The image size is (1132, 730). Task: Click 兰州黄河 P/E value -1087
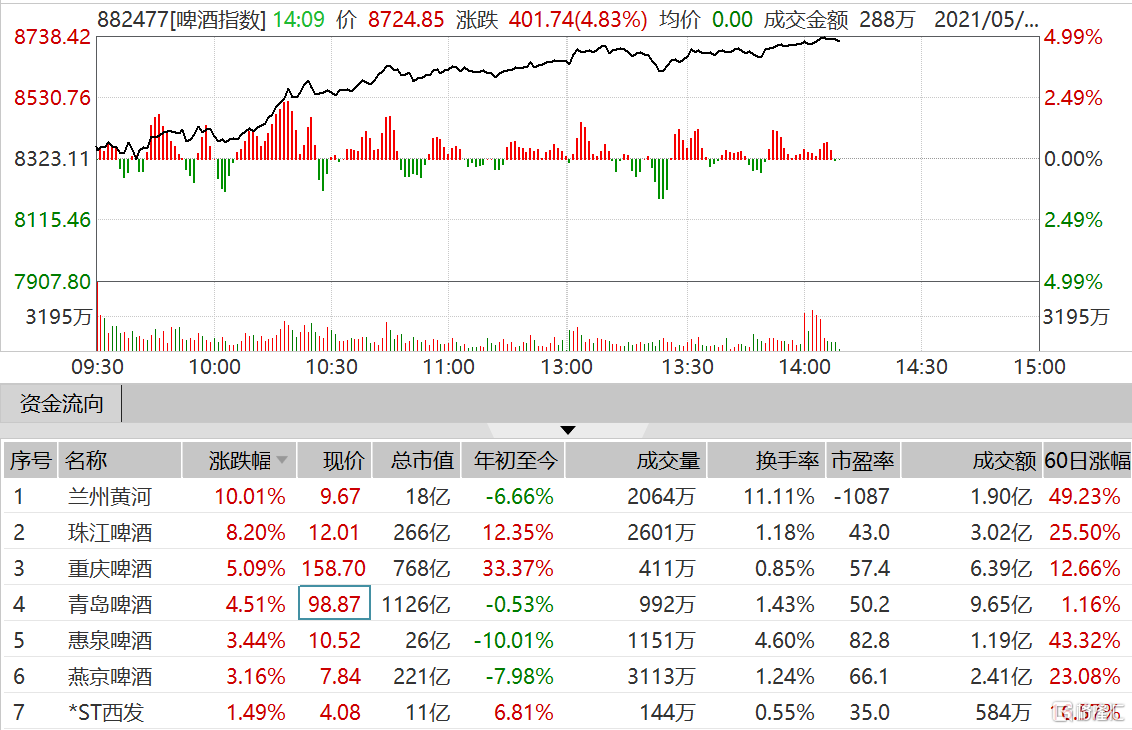click(861, 497)
